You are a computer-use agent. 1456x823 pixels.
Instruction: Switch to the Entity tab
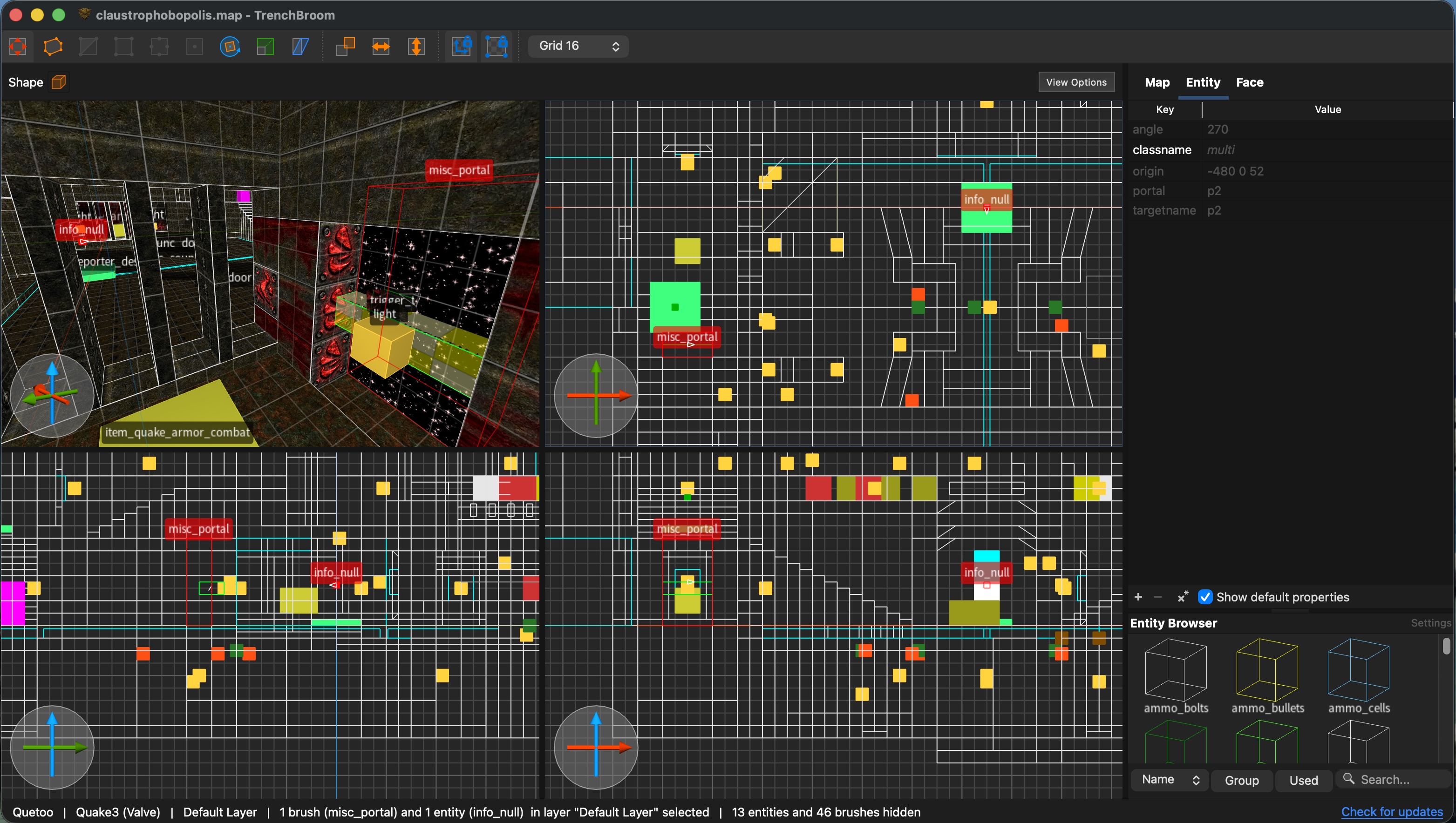click(x=1203, y=82)
